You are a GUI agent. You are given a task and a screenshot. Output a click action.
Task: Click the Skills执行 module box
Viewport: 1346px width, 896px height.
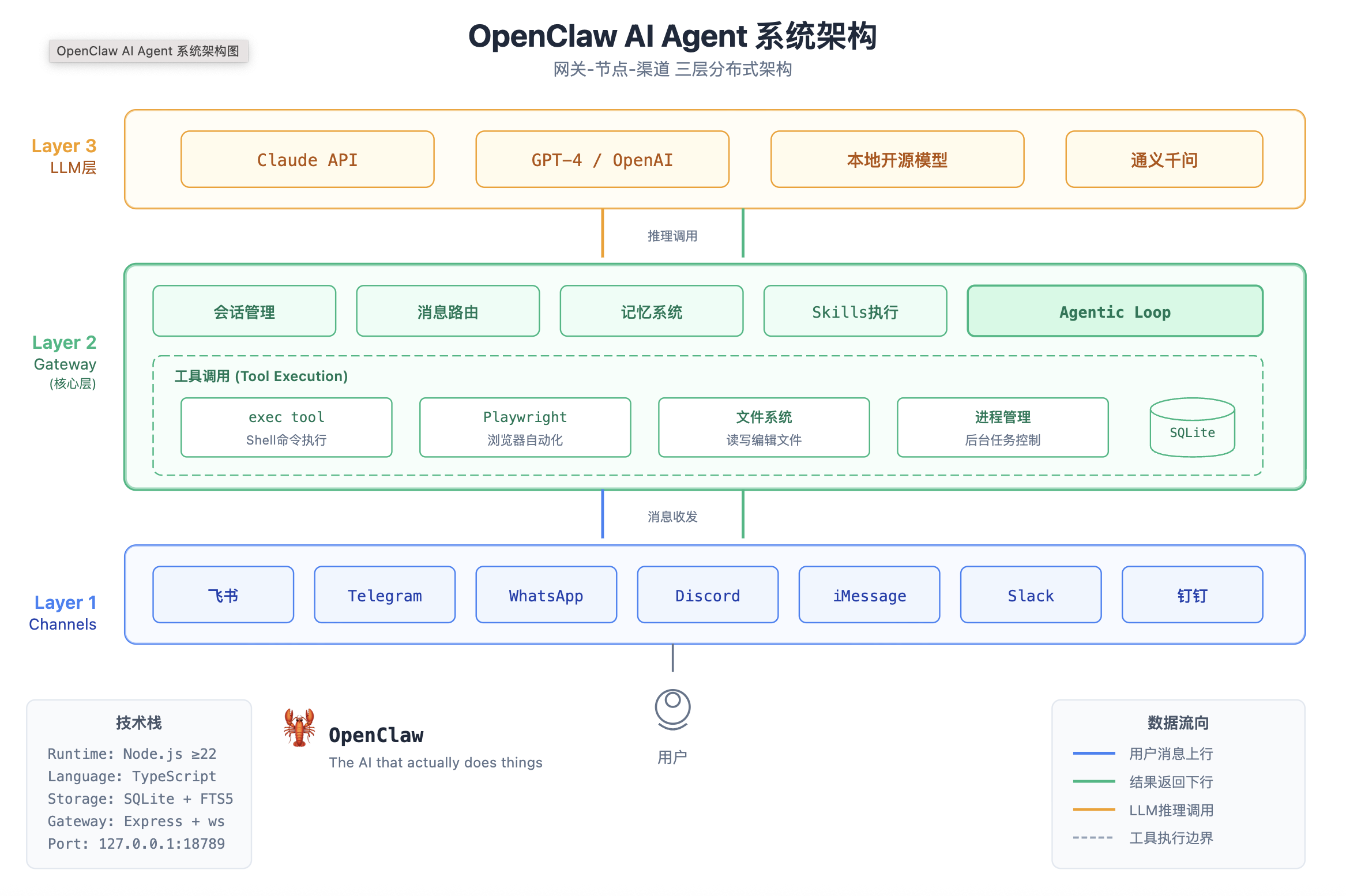coord(855,311)
